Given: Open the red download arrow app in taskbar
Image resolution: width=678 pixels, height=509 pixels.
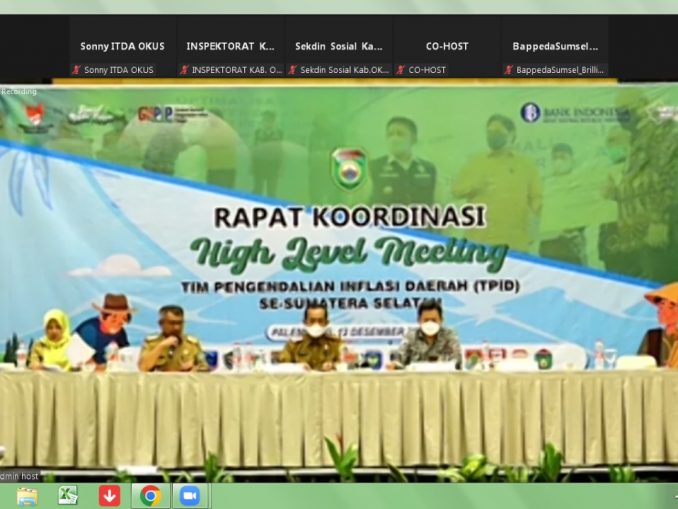Looking at the screenshot, I should [109, 496].
